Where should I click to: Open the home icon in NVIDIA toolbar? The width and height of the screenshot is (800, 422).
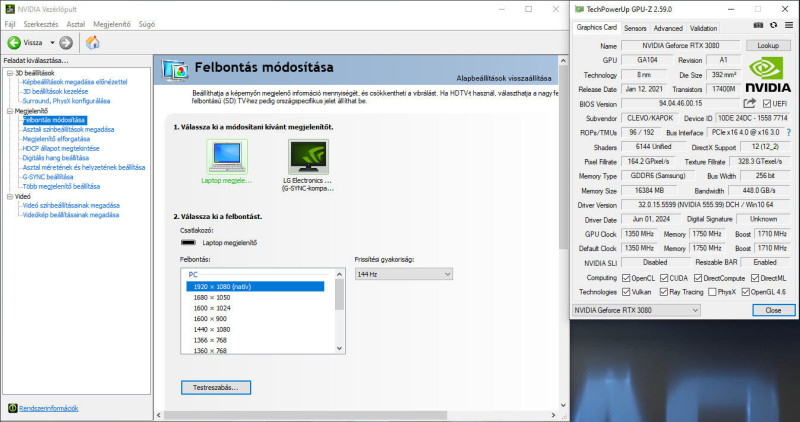(92, 42)
